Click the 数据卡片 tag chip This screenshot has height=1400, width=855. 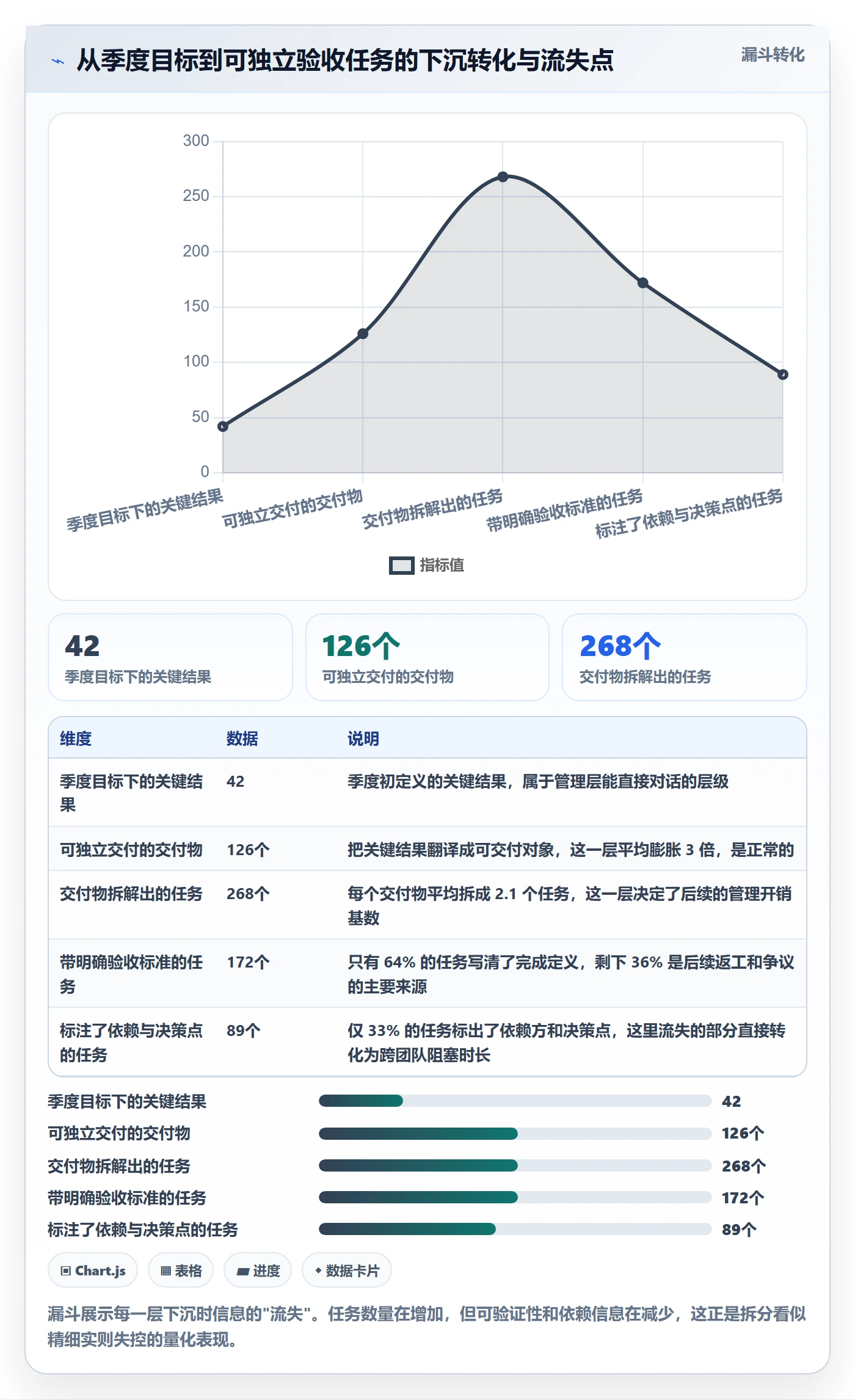coord(347,1271)
